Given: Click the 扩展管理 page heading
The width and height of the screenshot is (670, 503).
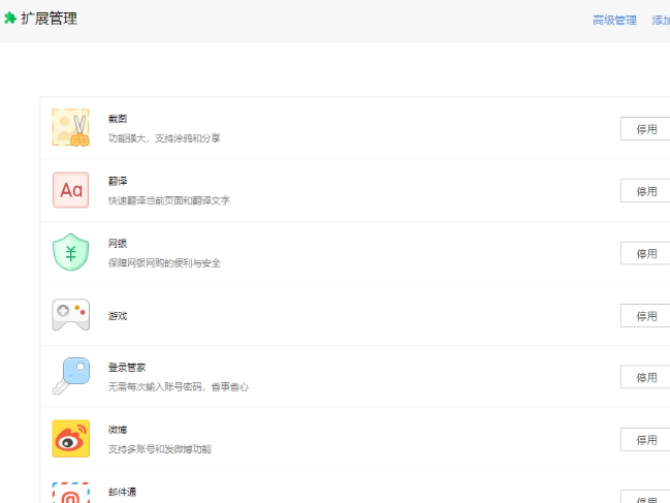Looking at the screenshot, I should point(49,18).
